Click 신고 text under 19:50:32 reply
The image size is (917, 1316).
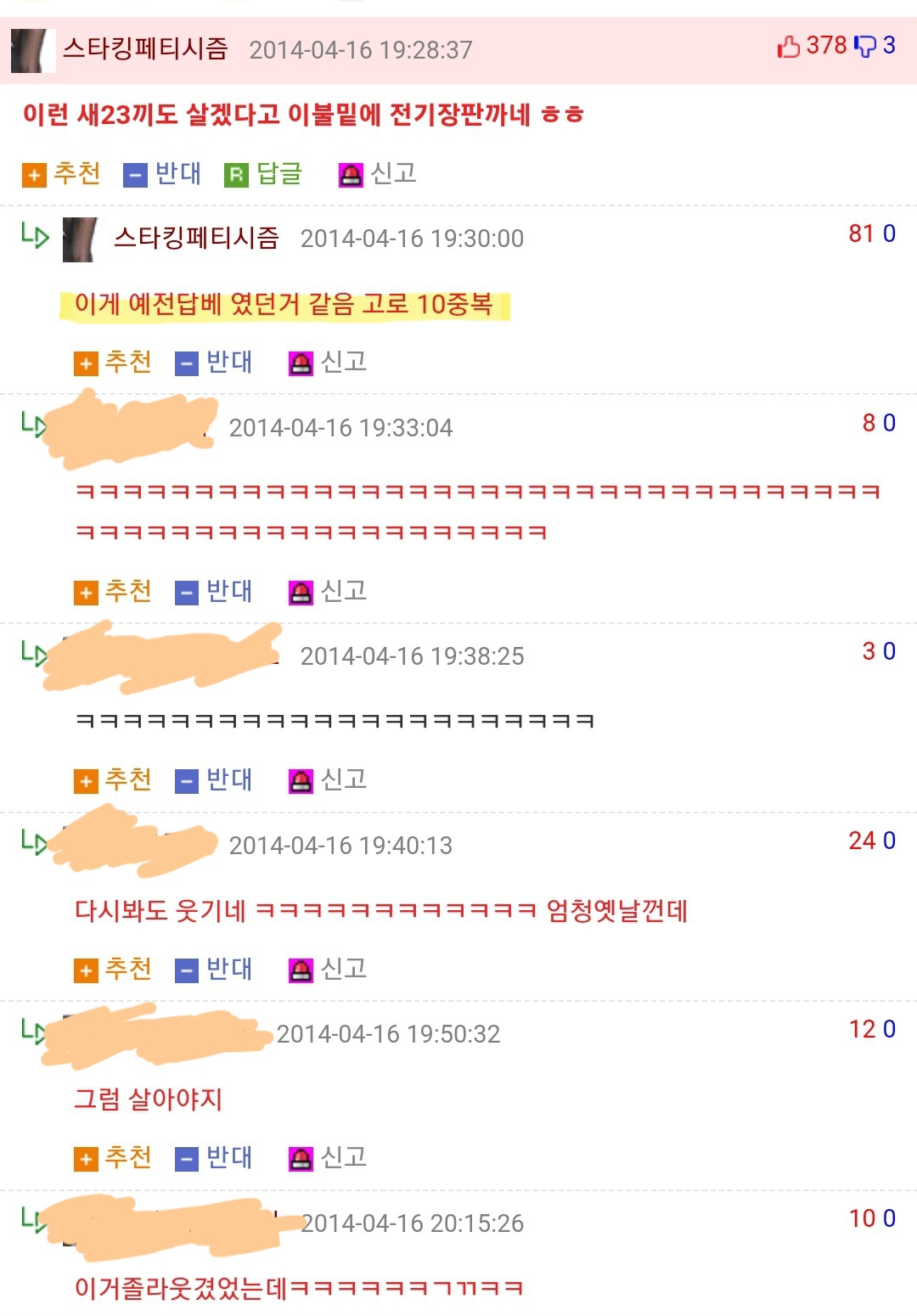pos(344,1156)
